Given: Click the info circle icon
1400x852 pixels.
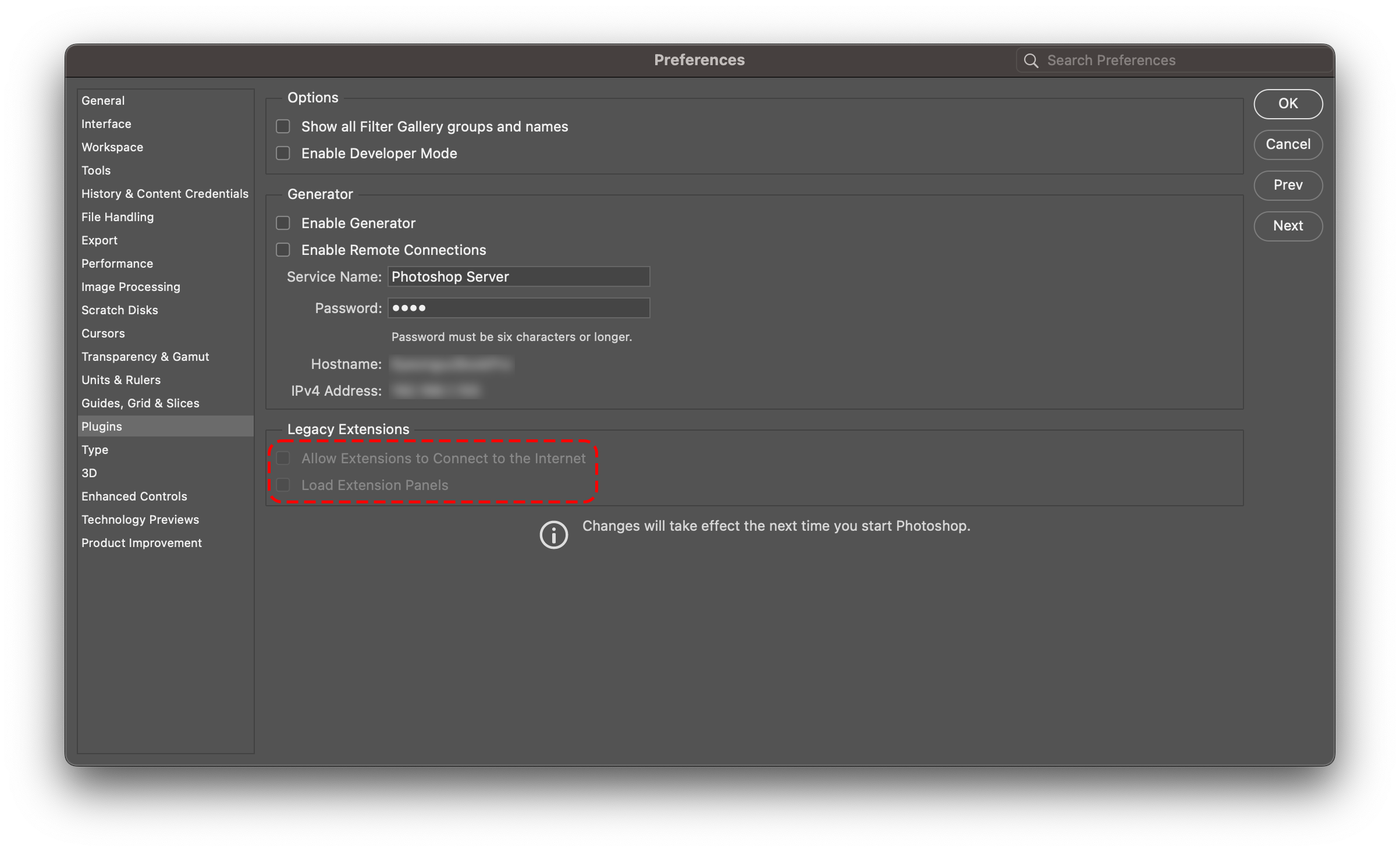Looking at the screenshot, I should [x=553, y=534].
